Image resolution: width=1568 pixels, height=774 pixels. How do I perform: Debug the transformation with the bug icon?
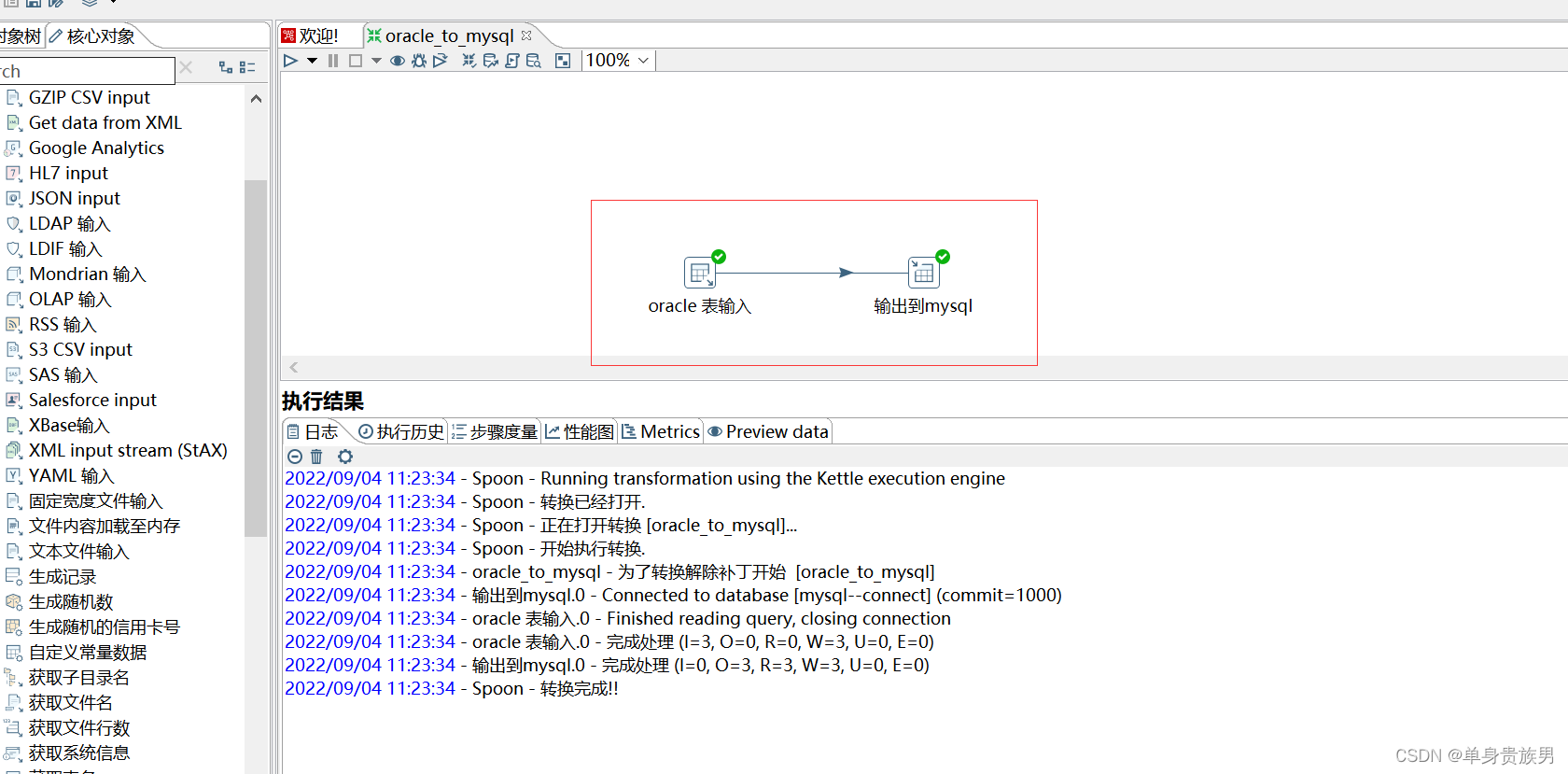[x=419, y=61]
